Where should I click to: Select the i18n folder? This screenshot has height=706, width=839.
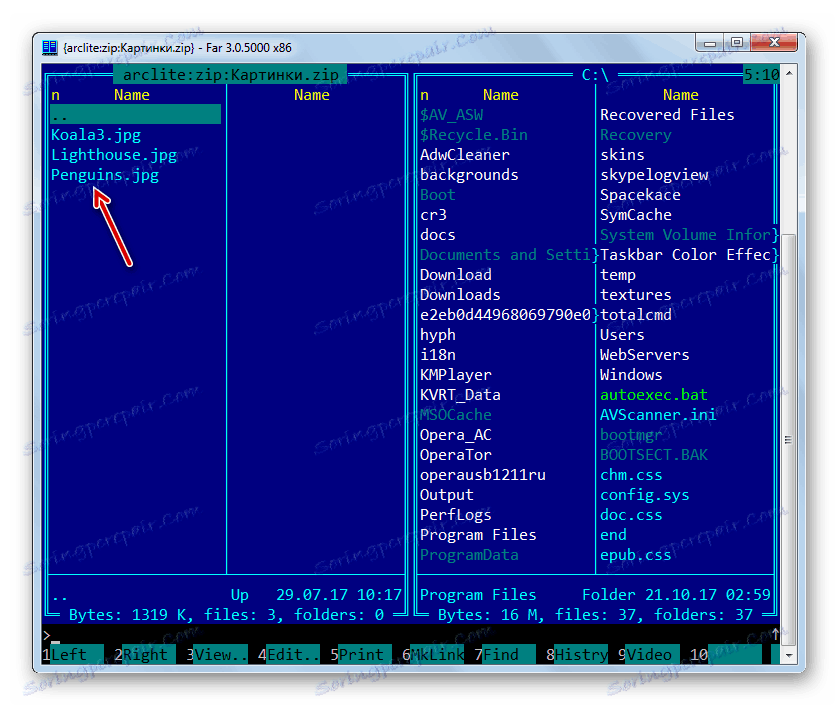[x=438, y=355]
